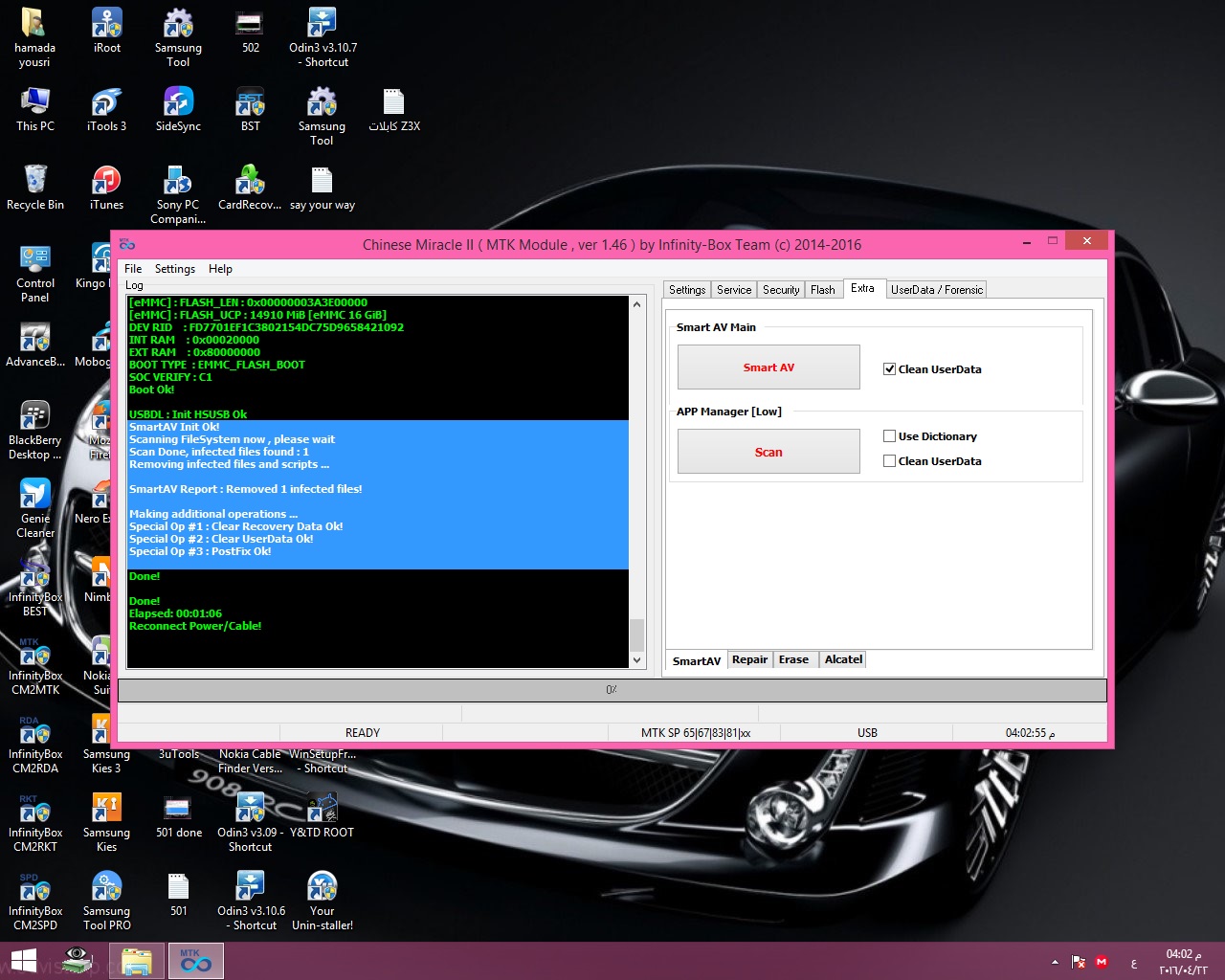
Task: Open the Samsung Tool PRO icon
Action: (x=106, y=901)
